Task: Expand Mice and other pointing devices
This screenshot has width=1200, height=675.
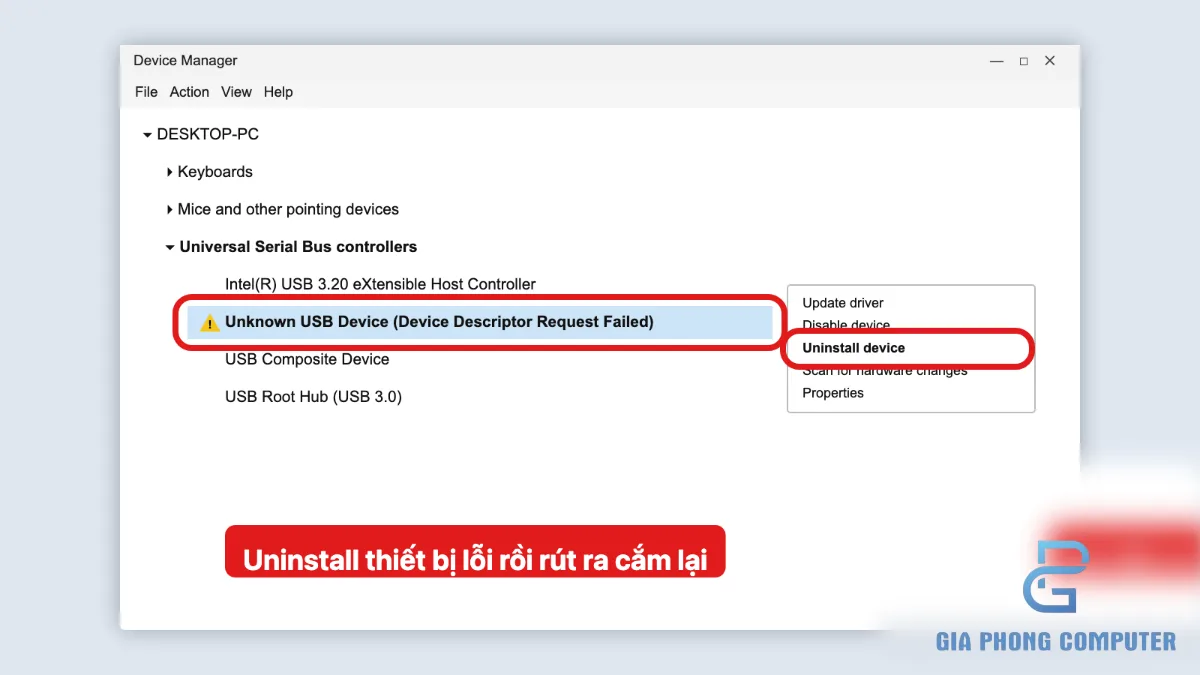Action: [170, 210]
